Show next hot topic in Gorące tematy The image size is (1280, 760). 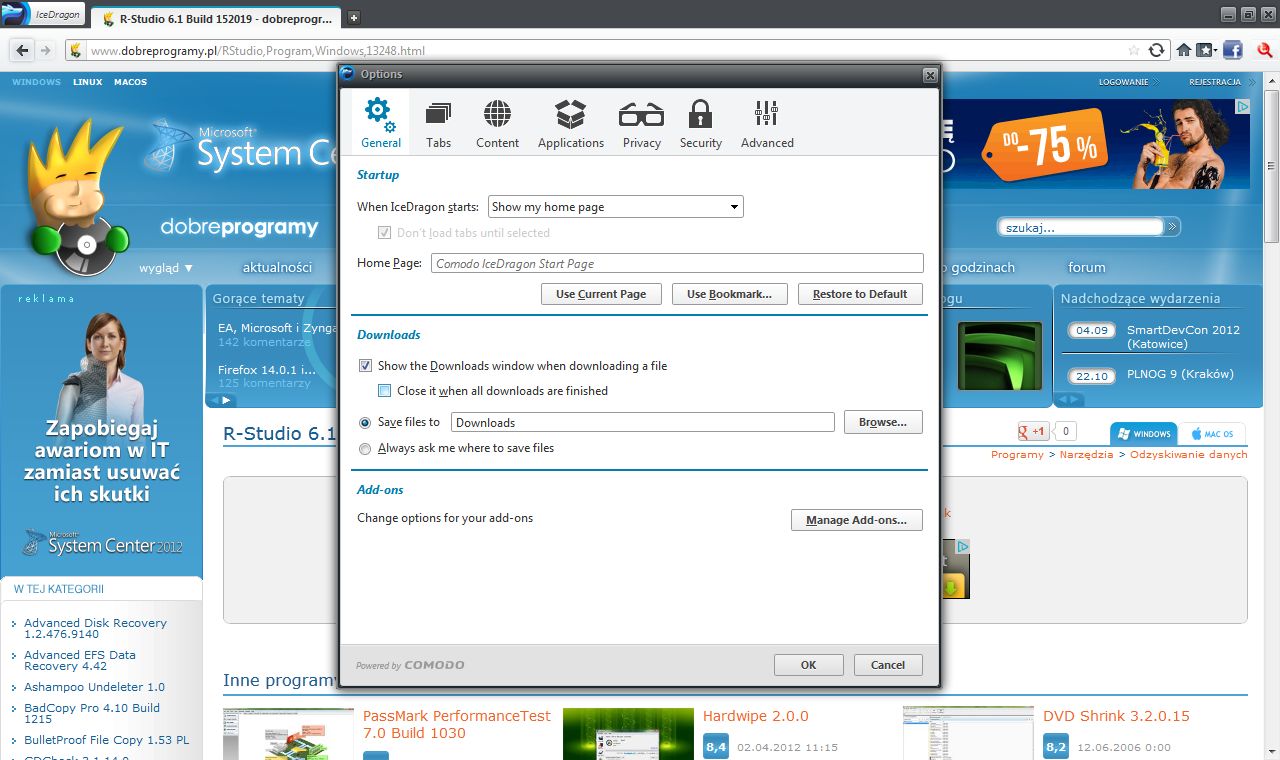tap(227, 400)
